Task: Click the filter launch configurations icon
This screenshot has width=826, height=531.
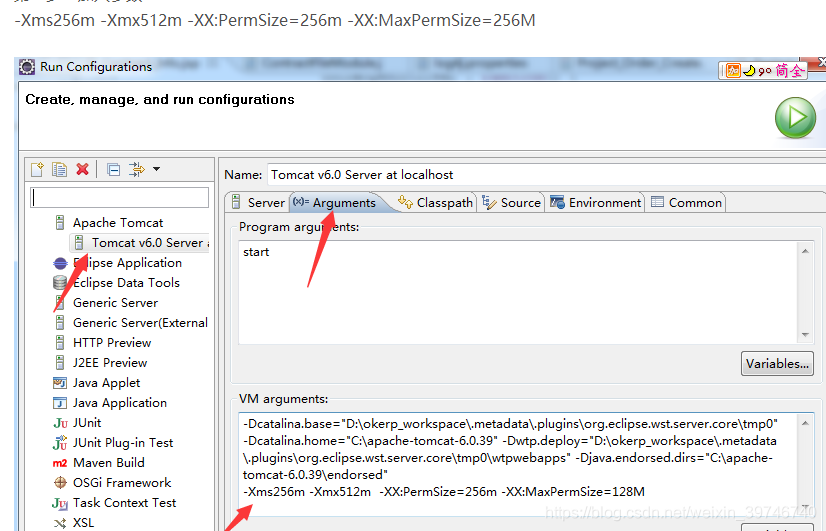Action: point(136,169)
